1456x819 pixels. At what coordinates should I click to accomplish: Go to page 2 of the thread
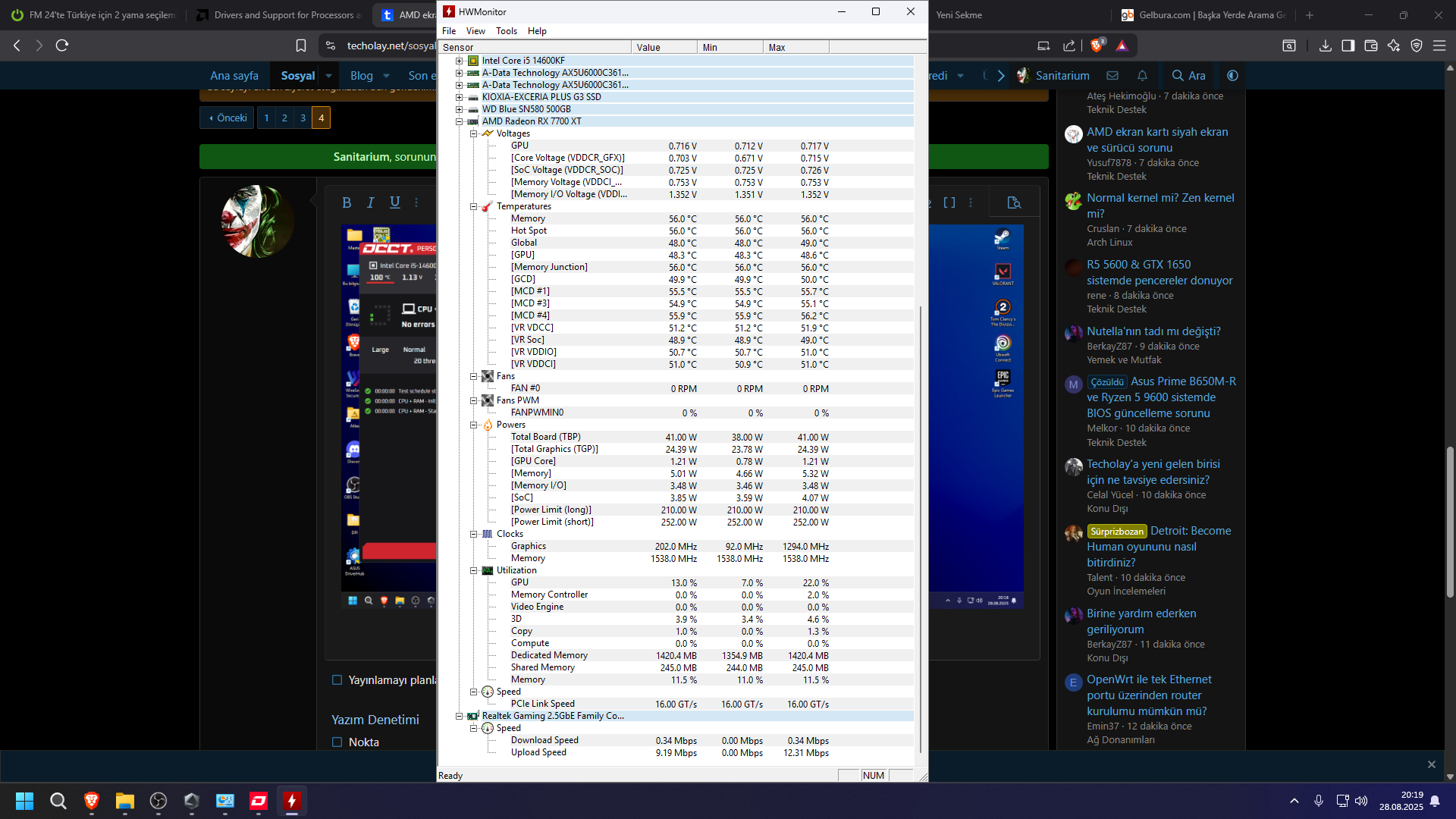point(284,118)
